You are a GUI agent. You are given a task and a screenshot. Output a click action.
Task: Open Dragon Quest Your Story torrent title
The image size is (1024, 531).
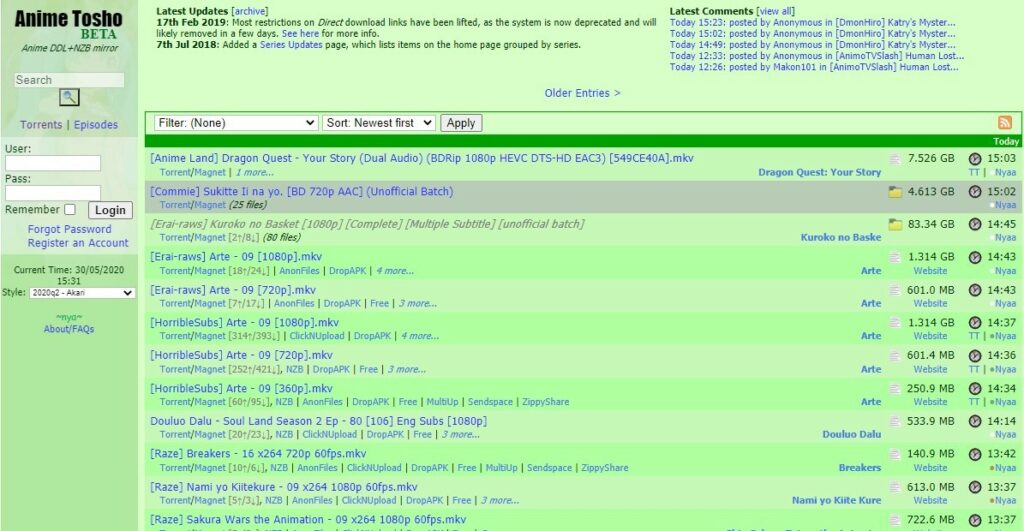[x=422, y=158]
